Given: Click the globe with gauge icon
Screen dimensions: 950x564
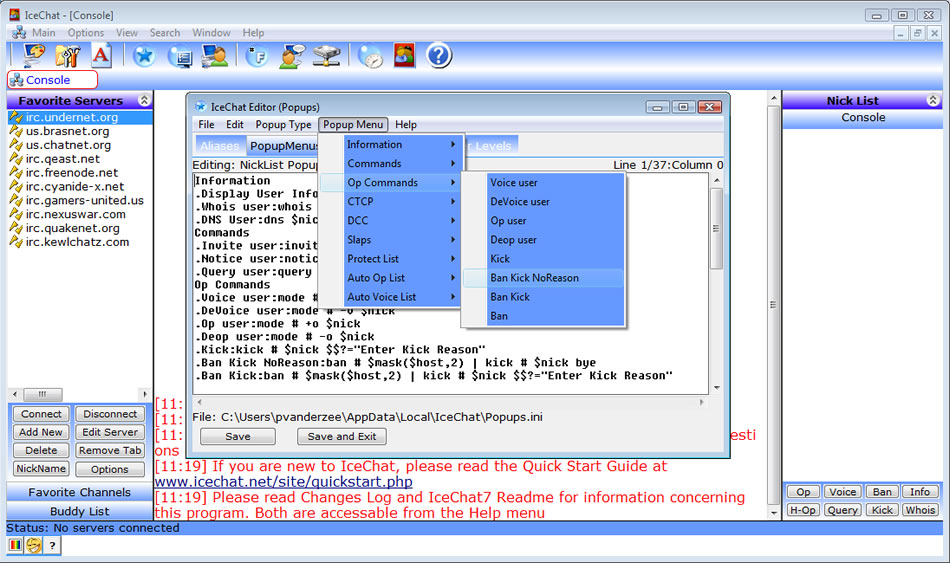Looking at the screenshot, I should pyautogui.click(x=370, y=56).
